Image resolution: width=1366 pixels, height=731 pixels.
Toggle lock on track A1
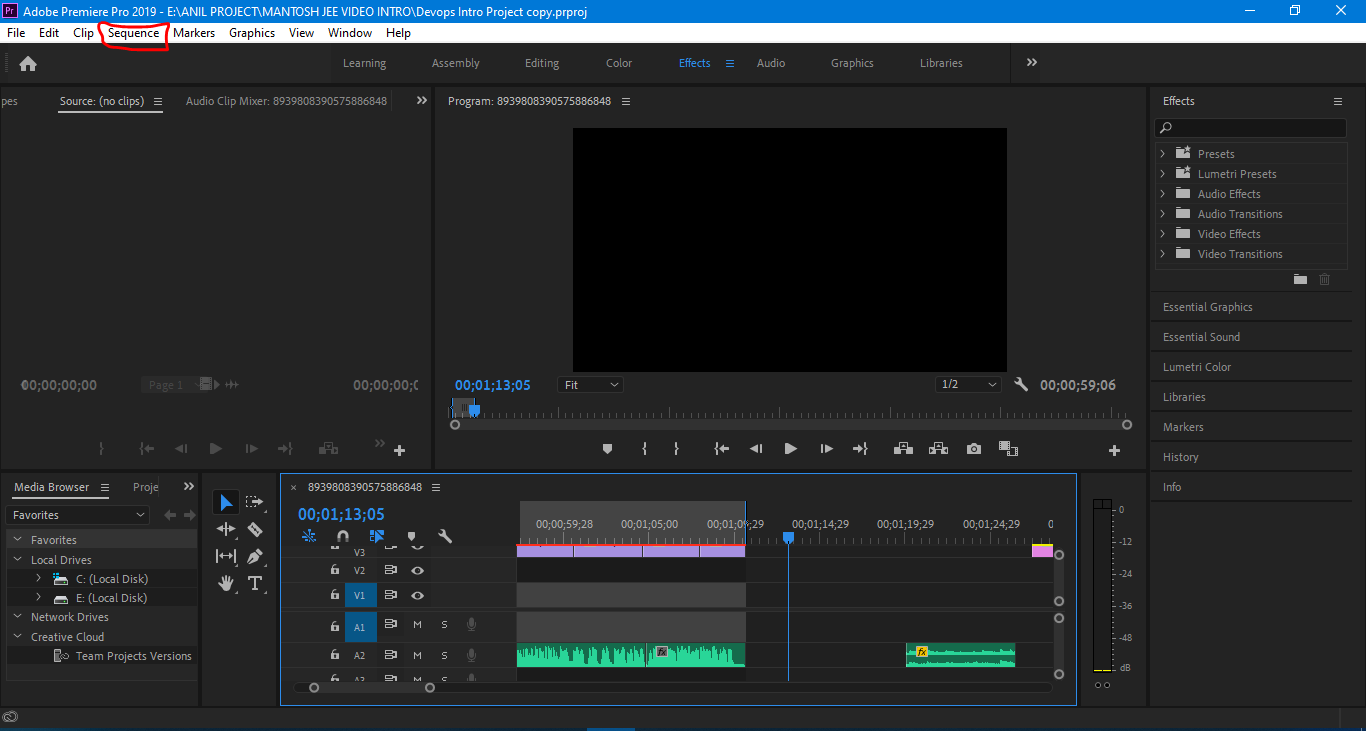(335, 626)
